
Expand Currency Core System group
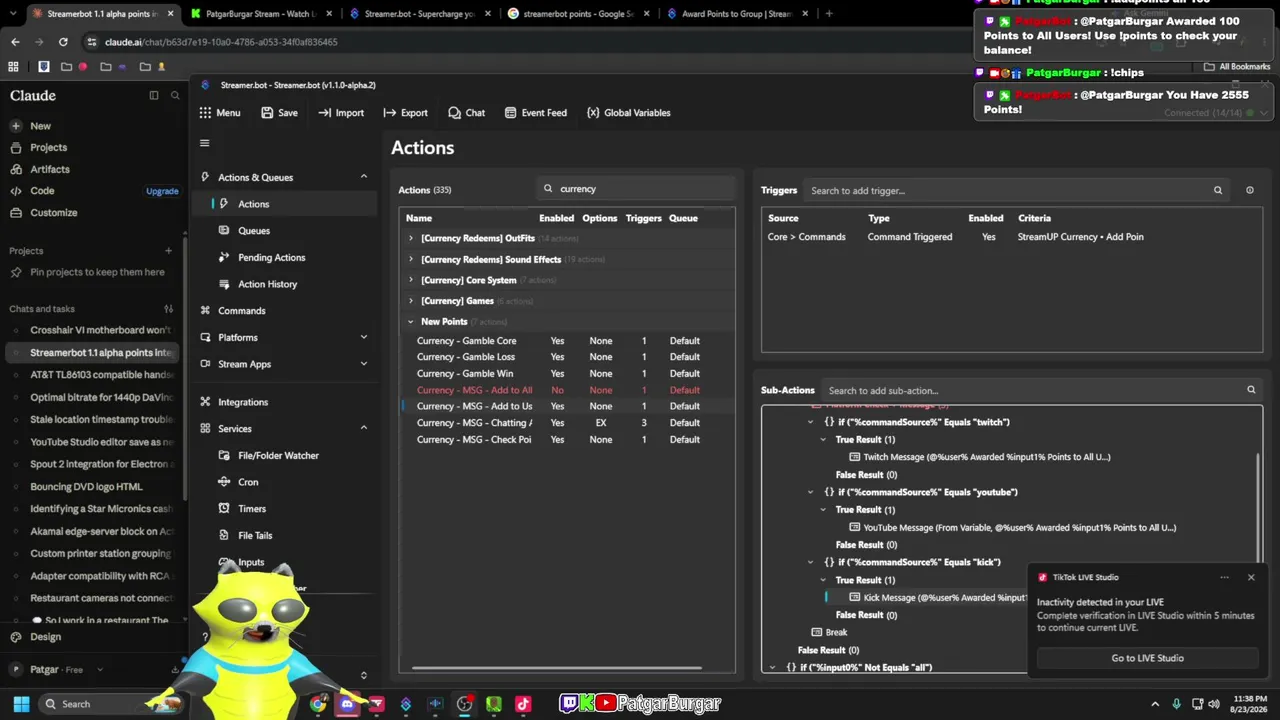click(x=410, y=280)
